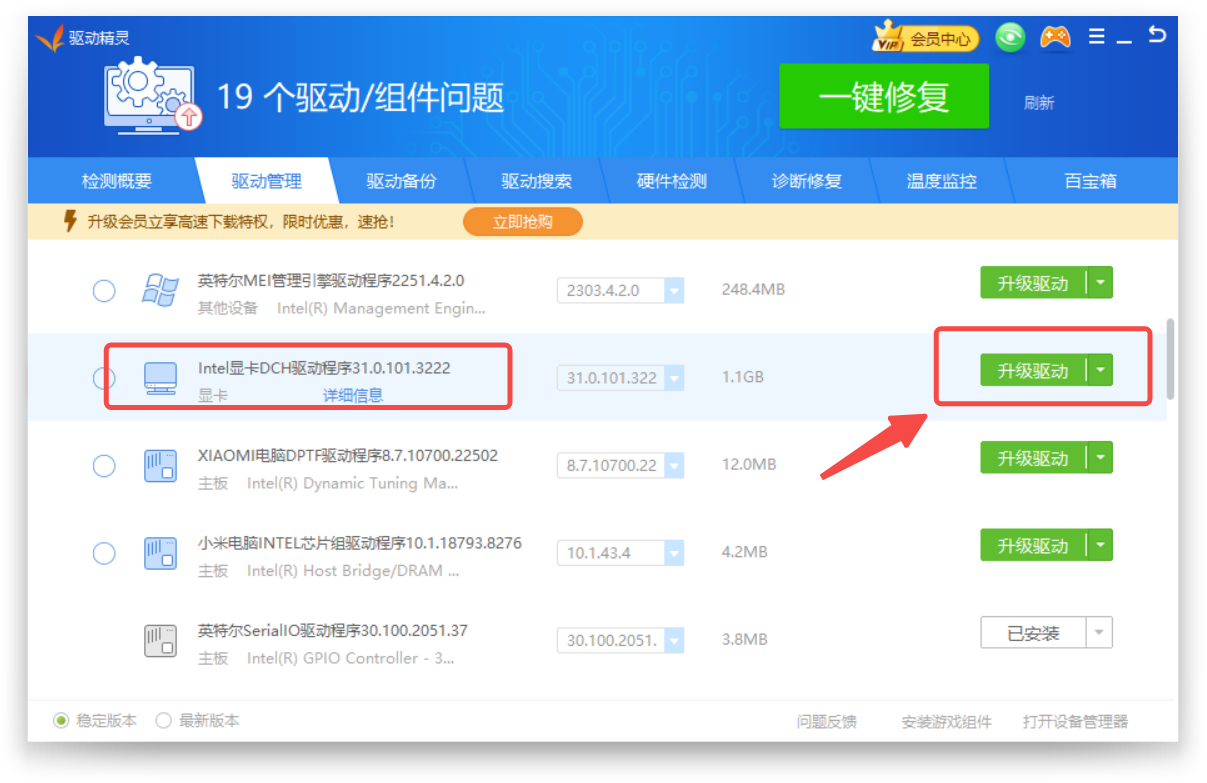Viewport: 1207px width, 783px height.
Task: Select the XIAOMI DPTF driver radio button
Action: click(x=104, y=466)
